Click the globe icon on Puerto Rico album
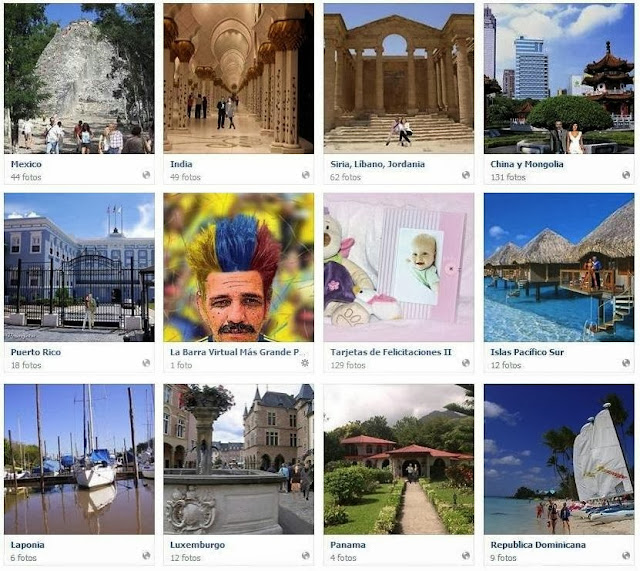The width and height of the screenshot is (640, 571). pos(146,363)
